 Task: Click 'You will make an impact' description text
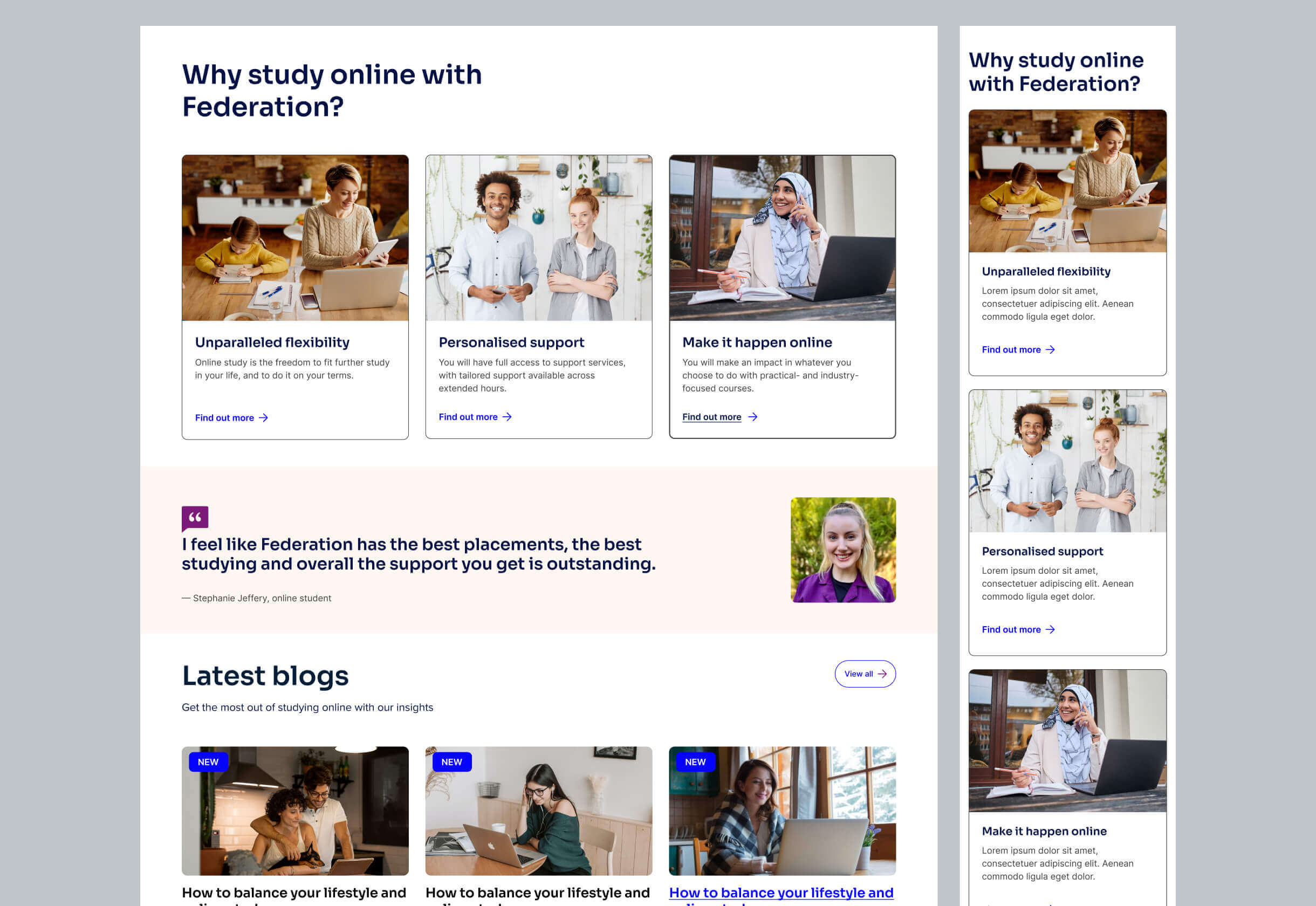(x=770, y=375)
